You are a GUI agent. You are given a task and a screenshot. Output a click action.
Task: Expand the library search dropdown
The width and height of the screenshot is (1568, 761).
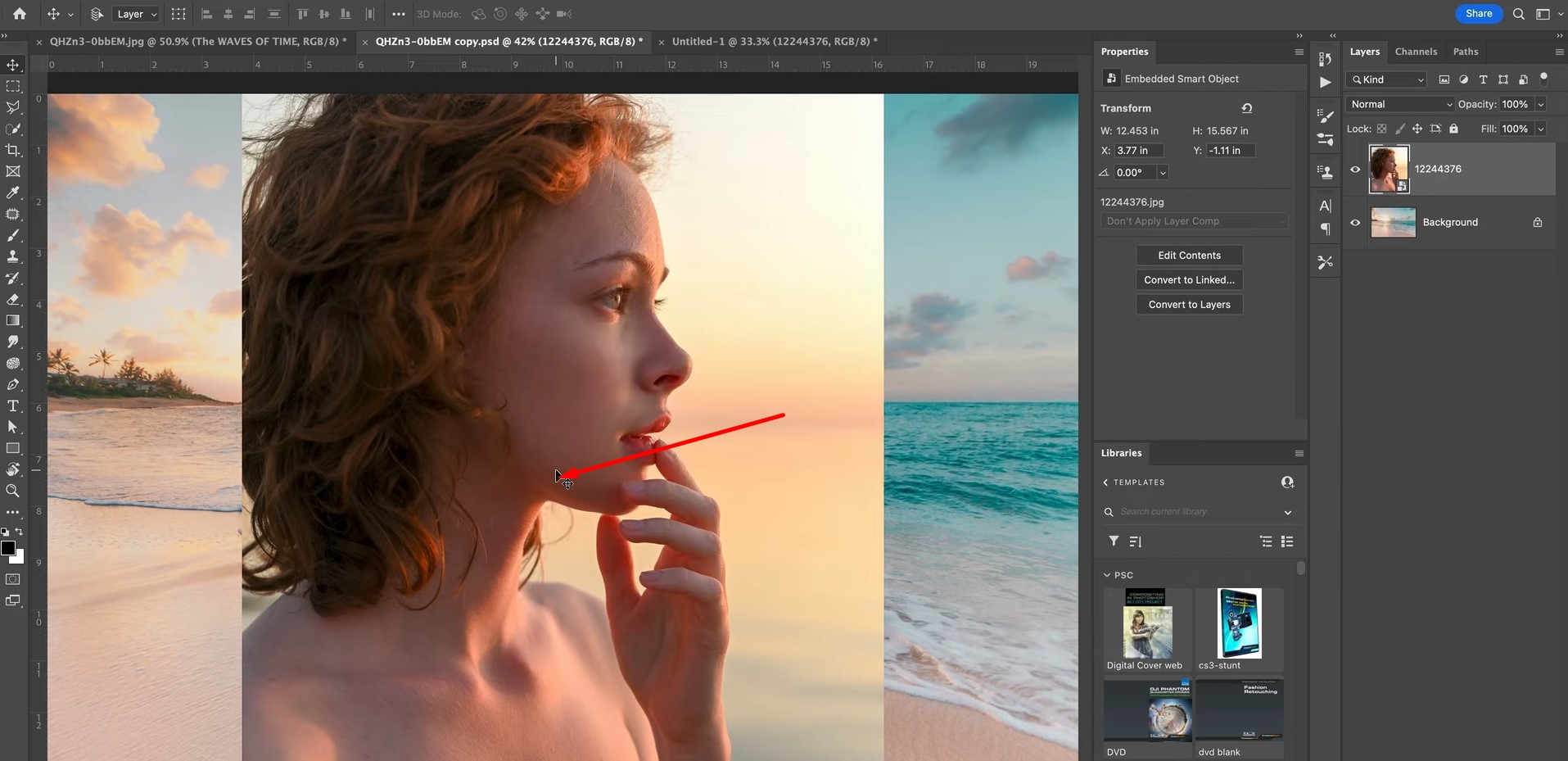pos(1288,512)
